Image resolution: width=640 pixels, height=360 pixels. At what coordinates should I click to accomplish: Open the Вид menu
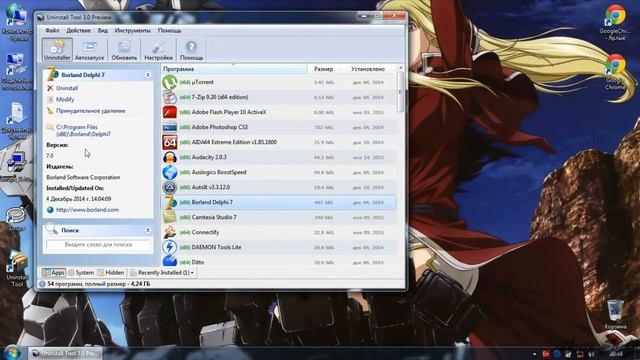[x=103, y=31]
